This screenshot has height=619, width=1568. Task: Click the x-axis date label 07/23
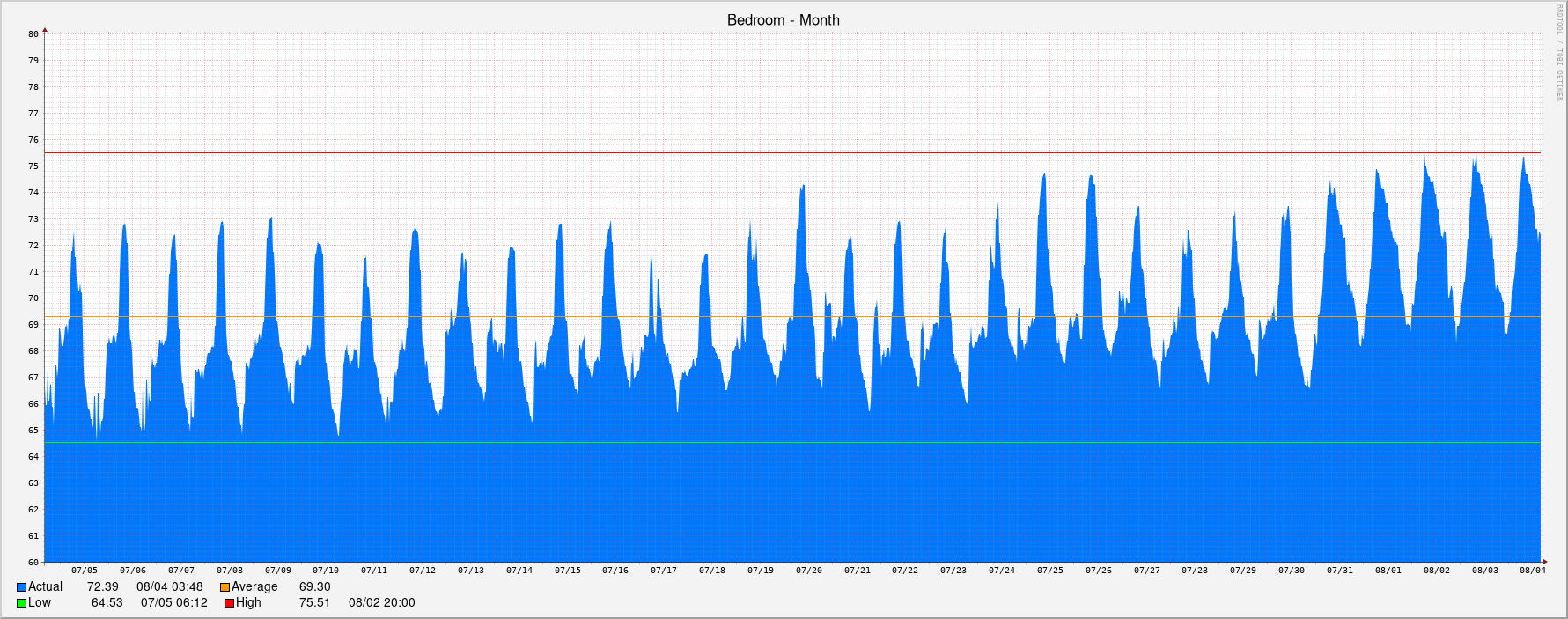(953, 571)
